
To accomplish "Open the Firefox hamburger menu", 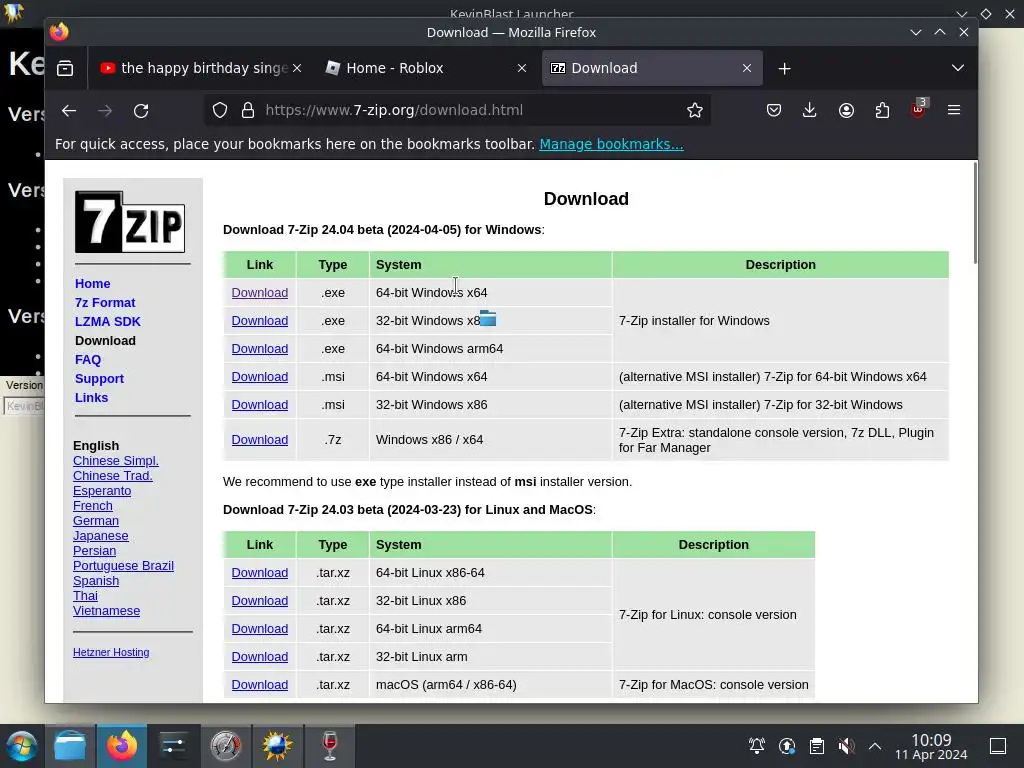I will (x=954, y=110).
